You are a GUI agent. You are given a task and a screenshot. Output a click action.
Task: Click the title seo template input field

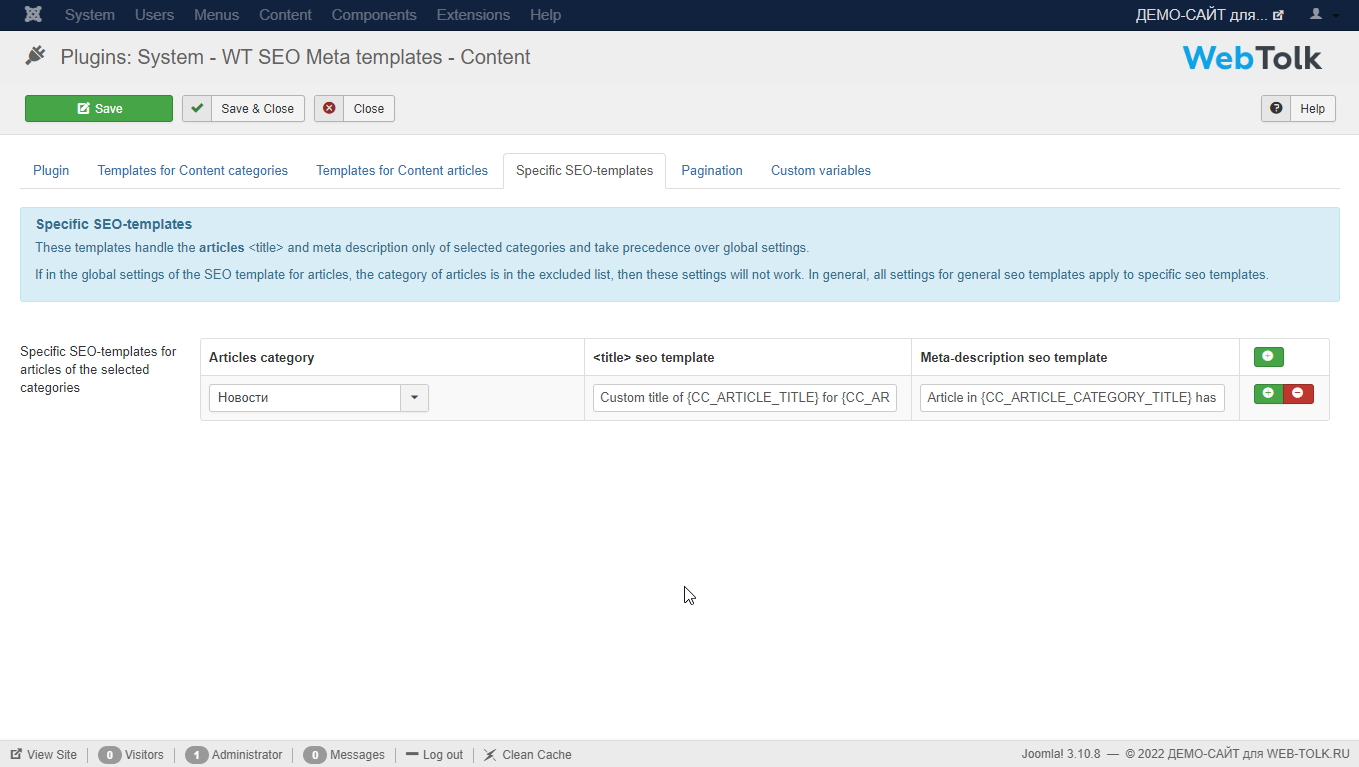pos(745,398)
